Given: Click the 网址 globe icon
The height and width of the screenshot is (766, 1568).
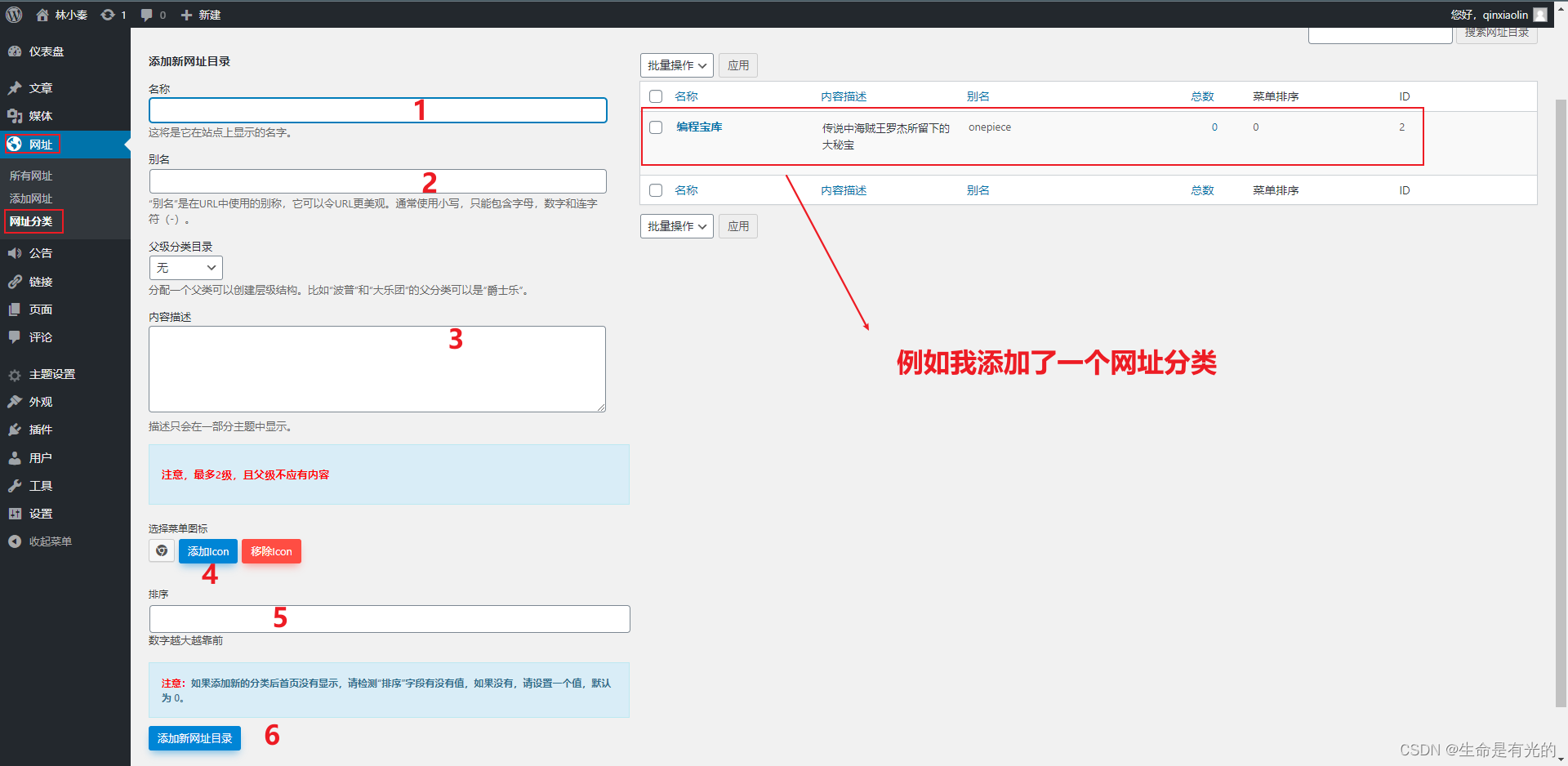Looking at the screenshot, I should point(15,145).
